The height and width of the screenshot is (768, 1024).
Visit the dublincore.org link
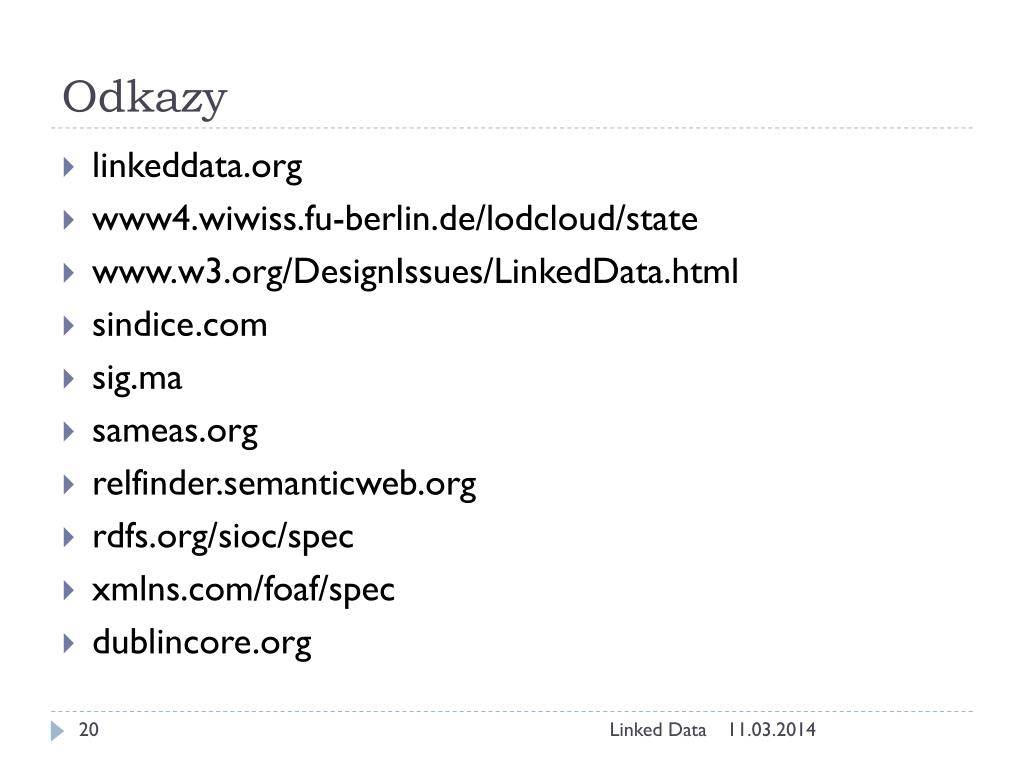point(202,643)
